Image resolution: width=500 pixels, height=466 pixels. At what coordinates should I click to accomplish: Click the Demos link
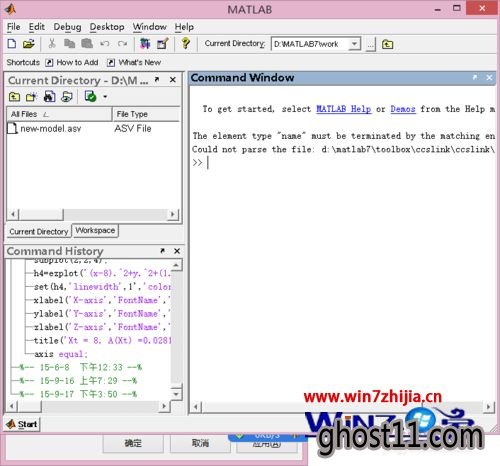click(403, 109)
